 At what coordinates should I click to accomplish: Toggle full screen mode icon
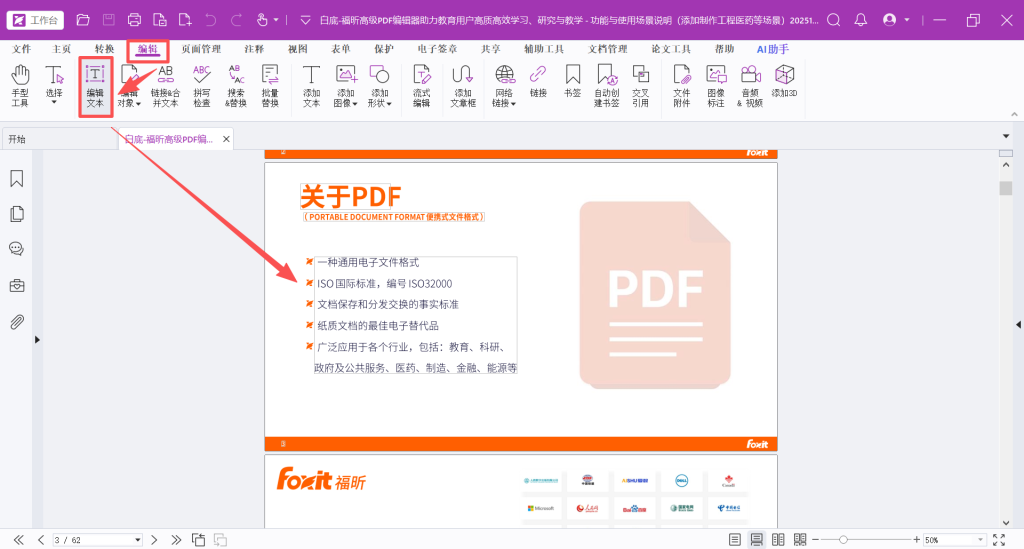(999, 540)
